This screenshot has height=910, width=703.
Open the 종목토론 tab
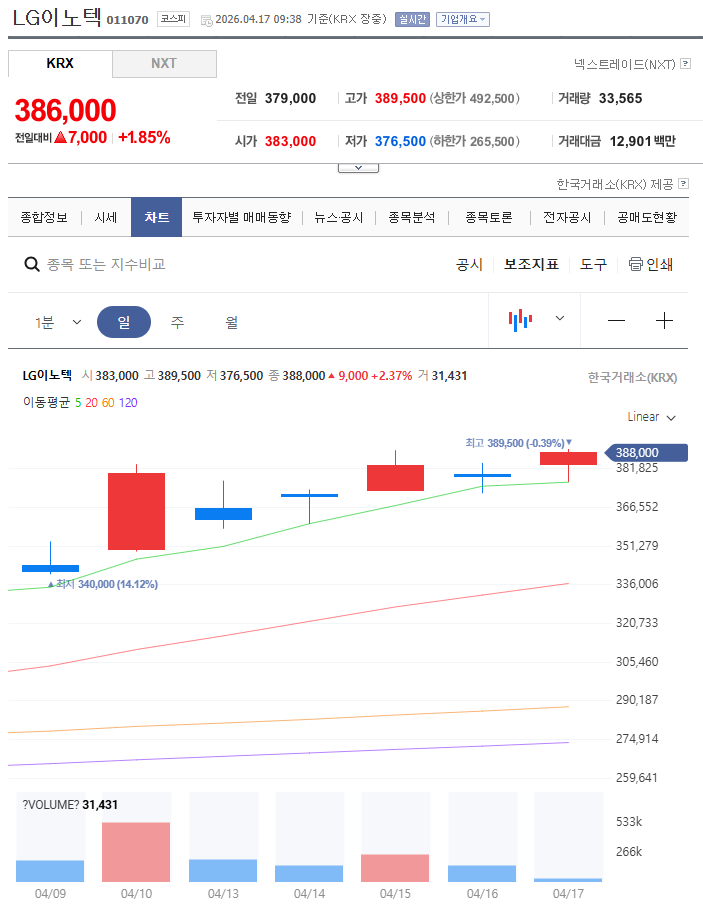[x=489, y=218]
